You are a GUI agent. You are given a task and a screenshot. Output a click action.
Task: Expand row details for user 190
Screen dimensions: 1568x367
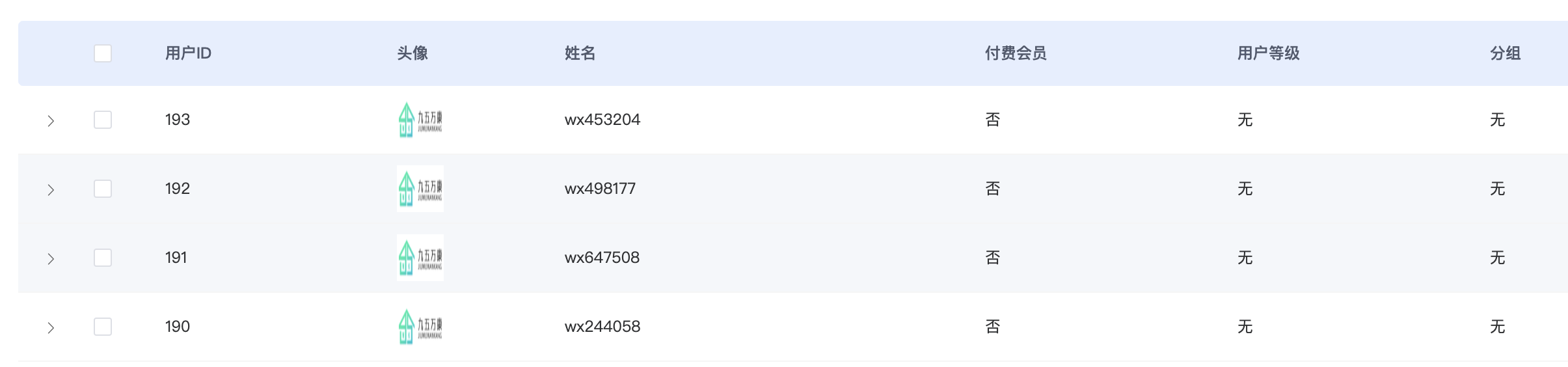click(51, 328)
